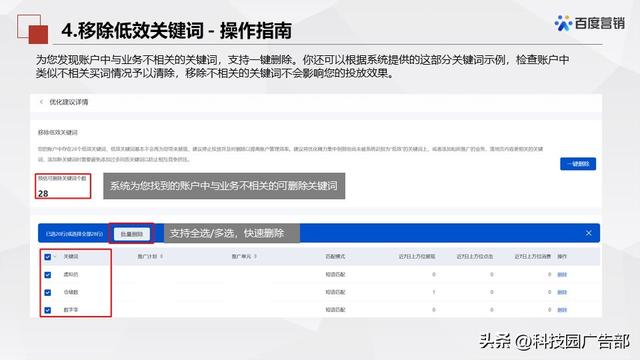640x360 pixels.
Task: Click 短语匹配 cell in first keyword row
Action: (335, 275)
